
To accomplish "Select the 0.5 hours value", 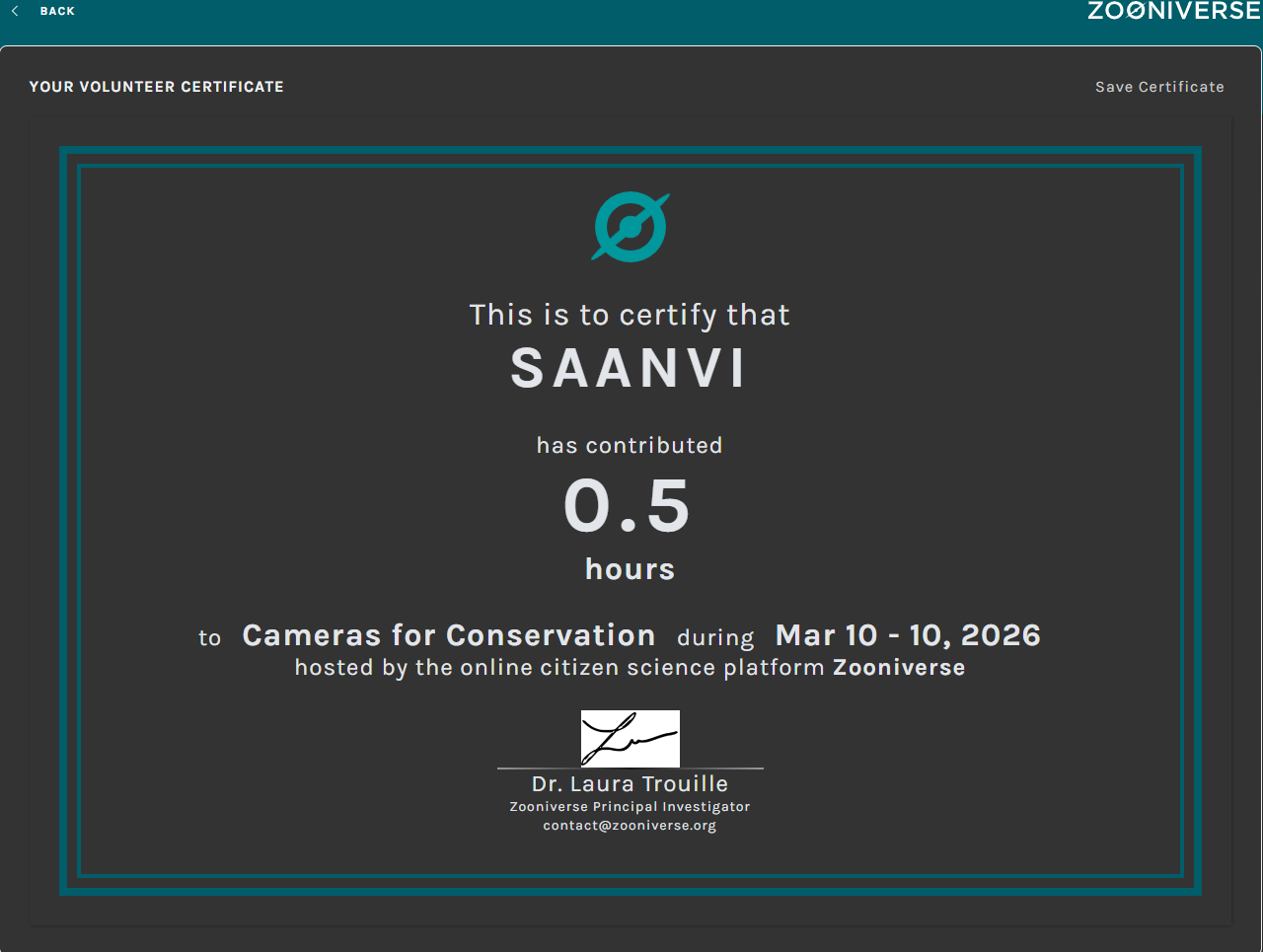I will (628, 506).
